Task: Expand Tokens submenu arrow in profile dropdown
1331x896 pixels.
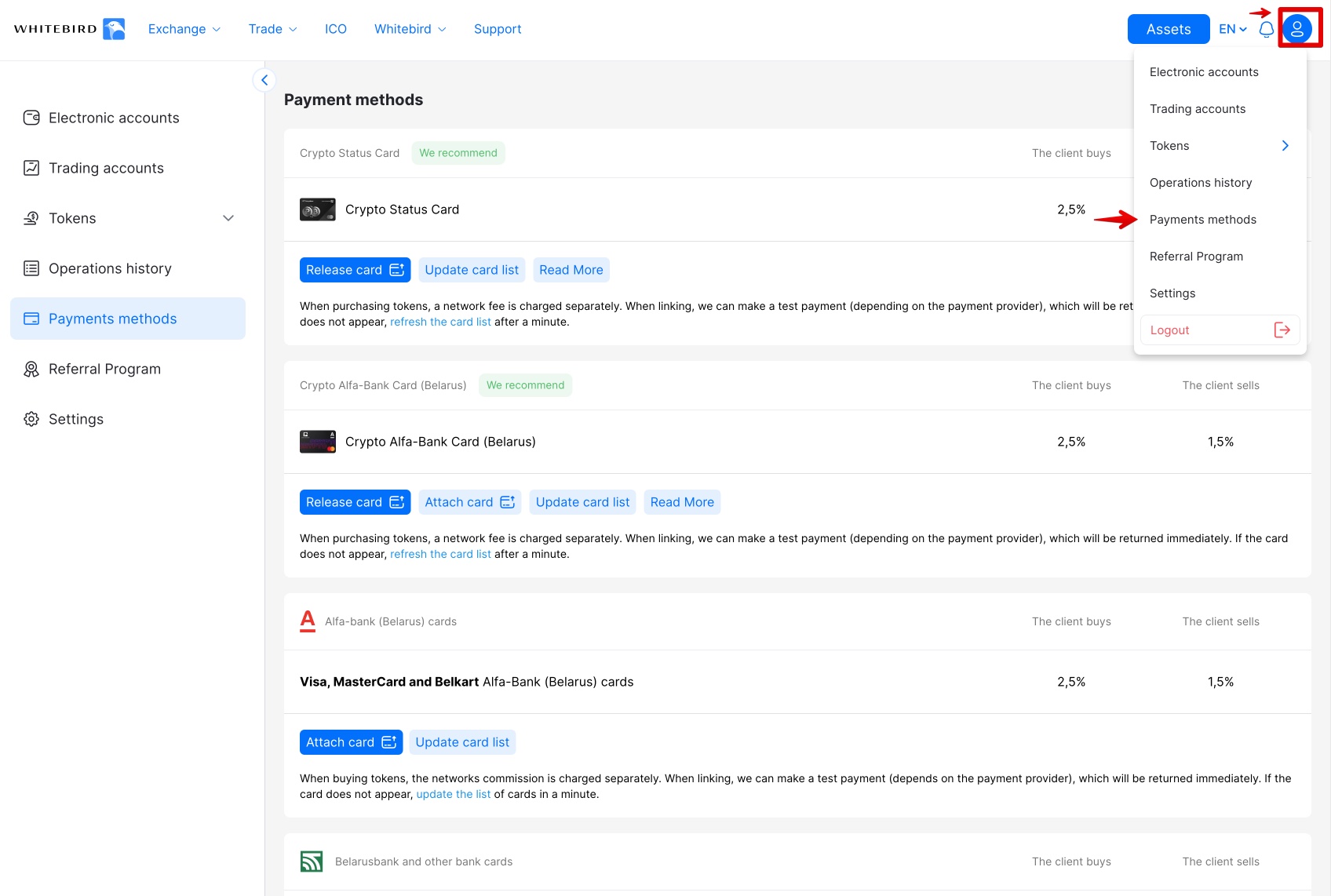Action: tap(1285, 146)
